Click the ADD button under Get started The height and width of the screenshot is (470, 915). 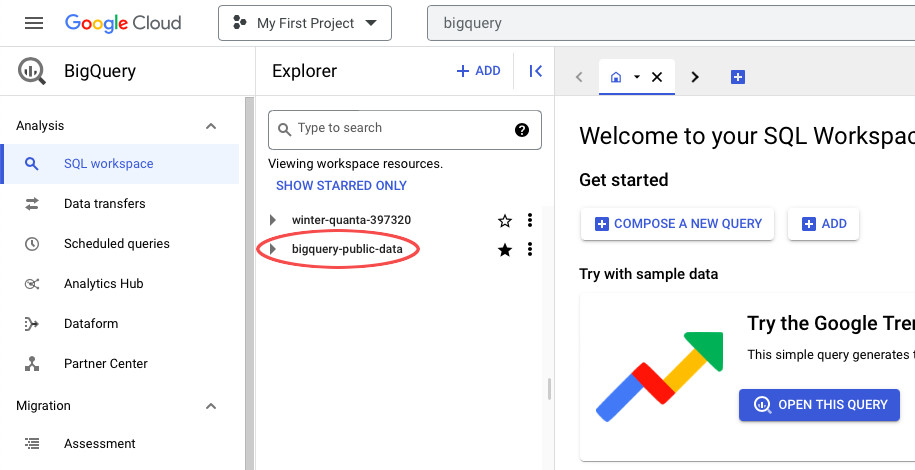pos(823,224)
